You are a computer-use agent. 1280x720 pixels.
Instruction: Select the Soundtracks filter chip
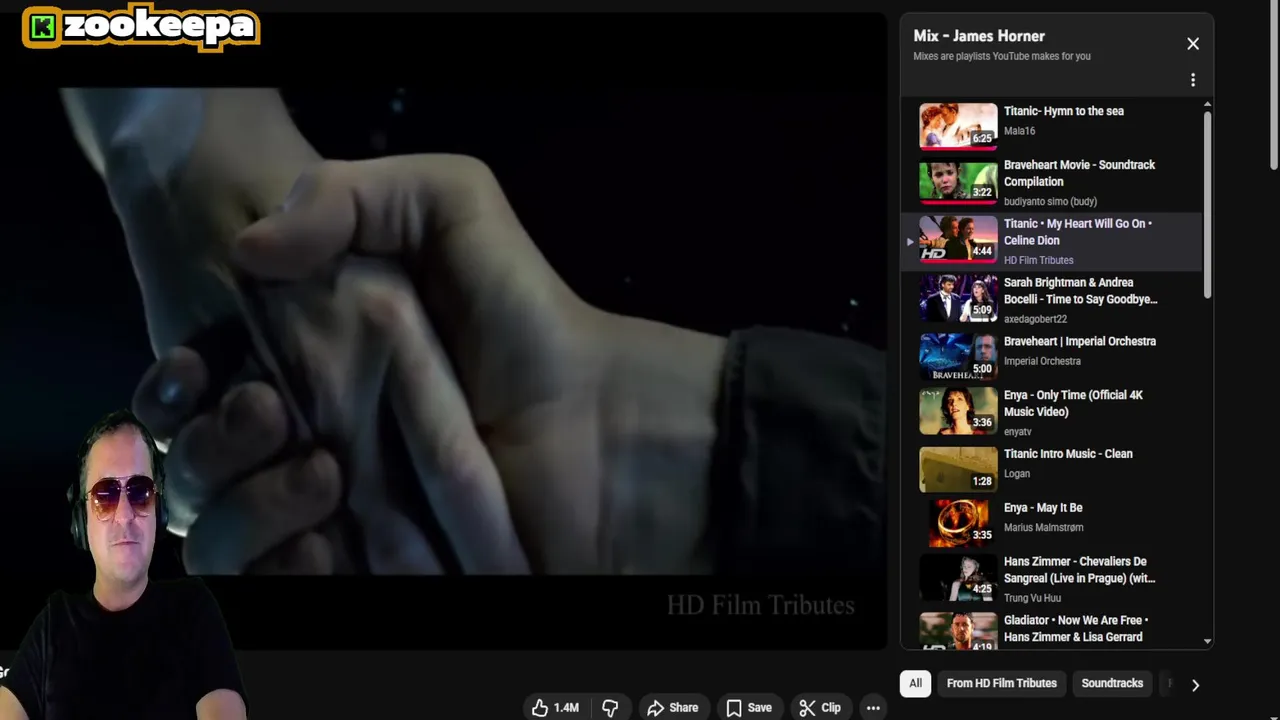[x=1112, y=683]
